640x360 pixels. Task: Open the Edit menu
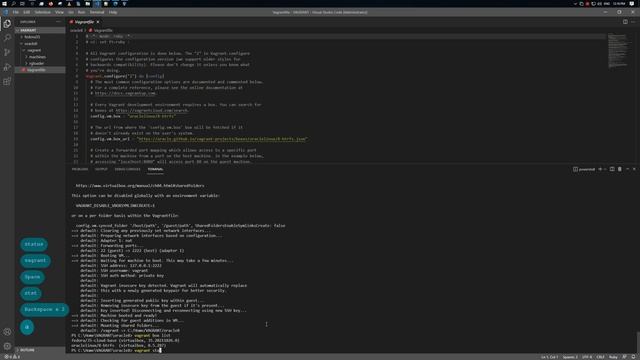(27, 12)
